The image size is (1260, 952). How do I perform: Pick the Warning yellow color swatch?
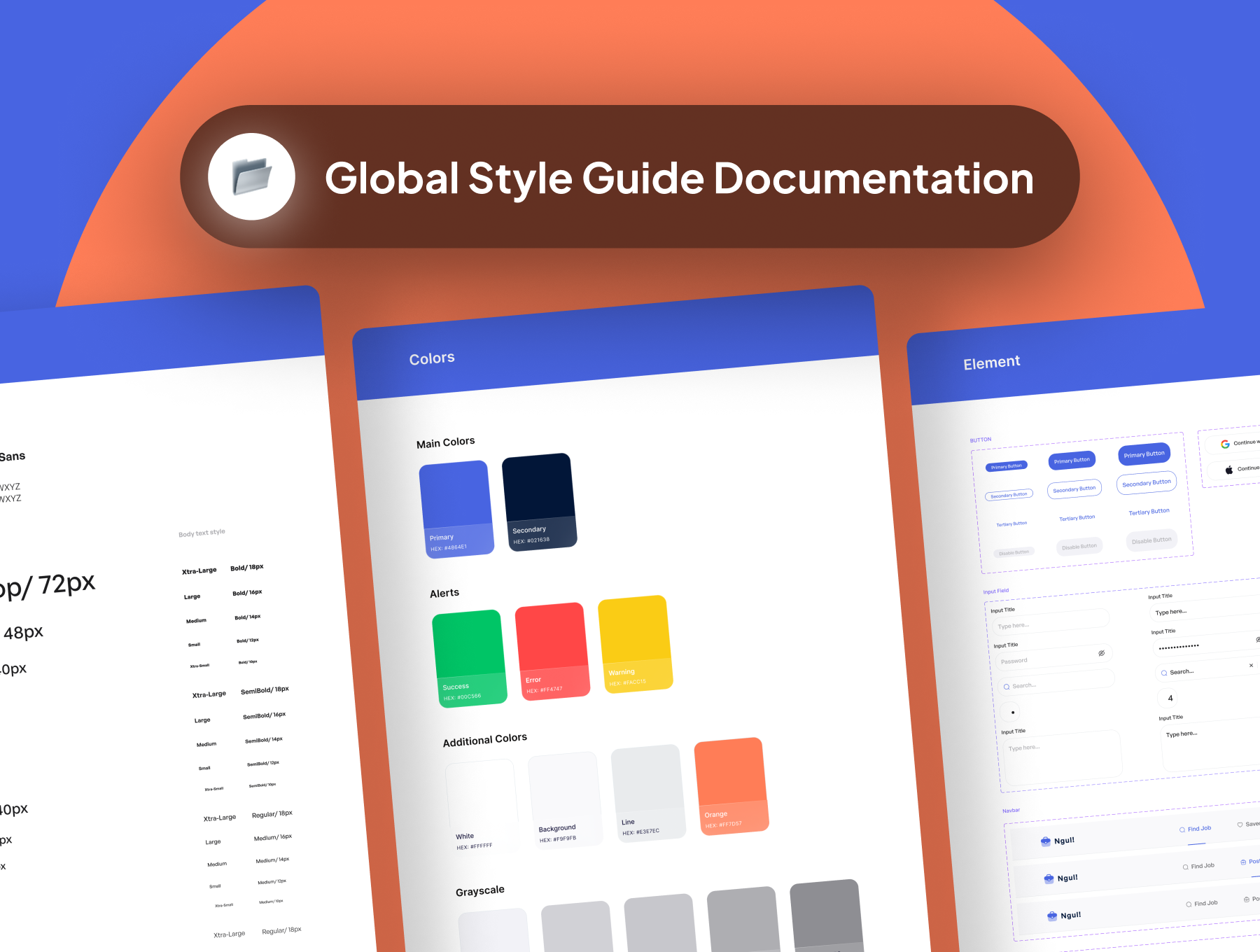(635, 643)
